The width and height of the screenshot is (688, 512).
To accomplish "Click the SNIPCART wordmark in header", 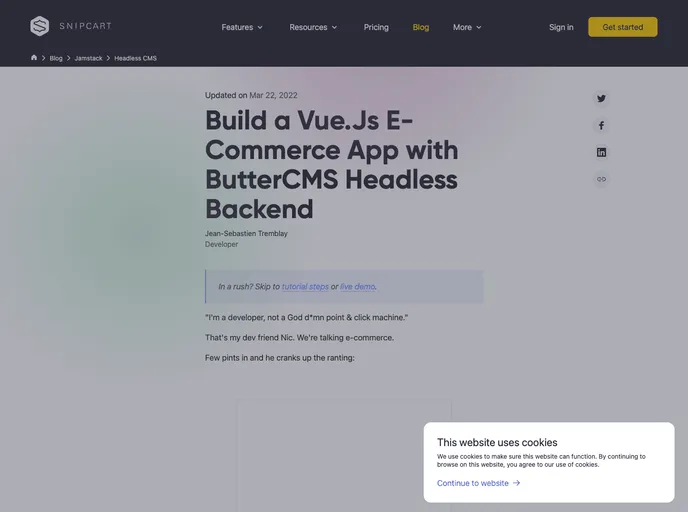I will pyautogui.click(x=86, y=26).
